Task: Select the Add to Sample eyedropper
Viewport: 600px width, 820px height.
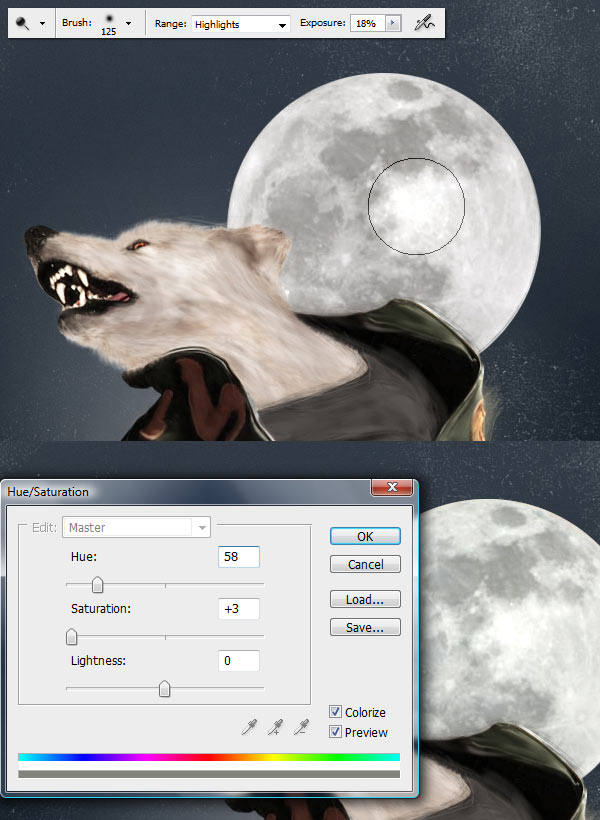Action: click(275, 727)
